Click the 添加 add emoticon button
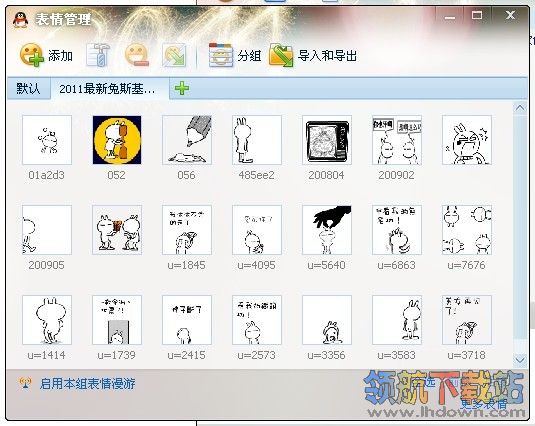The image size is (535, 426). (x=47, y=55)
